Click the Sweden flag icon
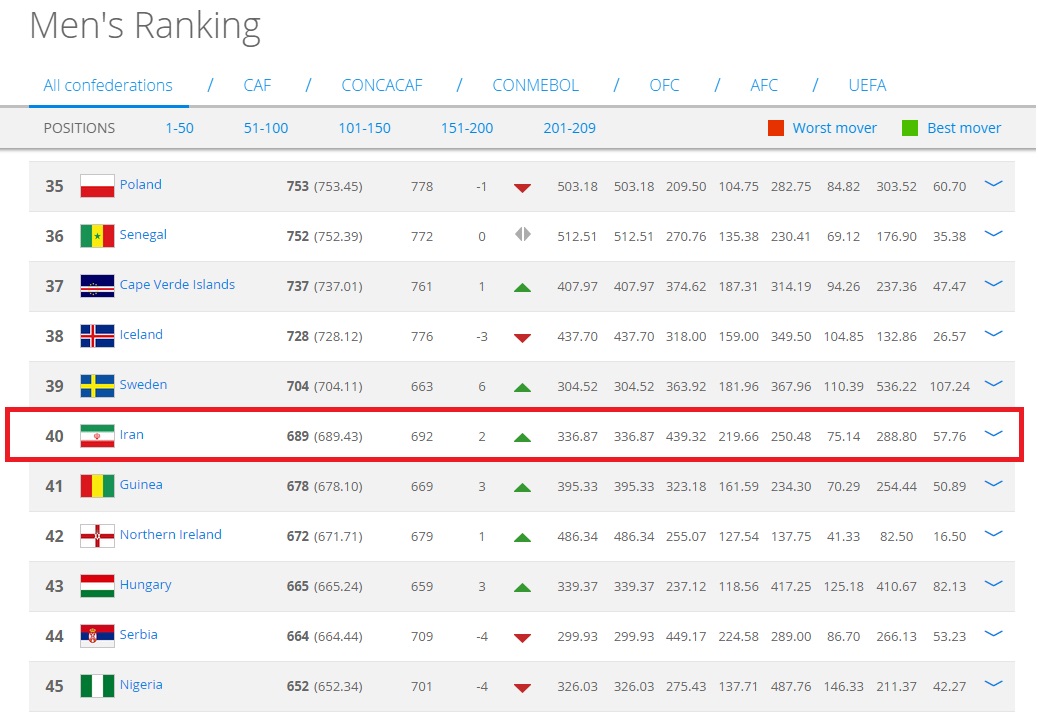The image size is (1038, 722). (97, 386)
